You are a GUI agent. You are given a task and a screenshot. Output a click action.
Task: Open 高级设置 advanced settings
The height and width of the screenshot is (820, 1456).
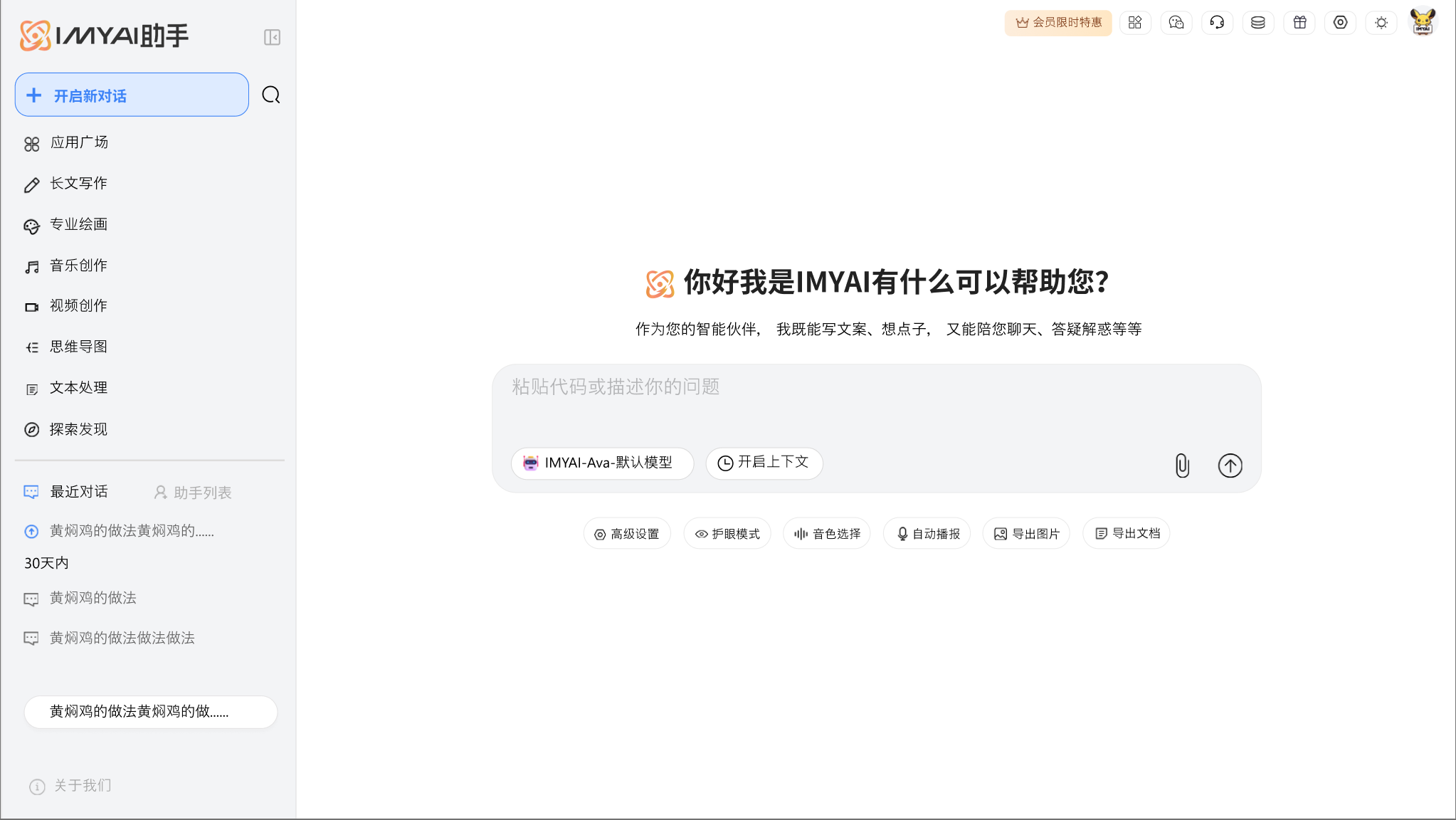pos(627,534)
